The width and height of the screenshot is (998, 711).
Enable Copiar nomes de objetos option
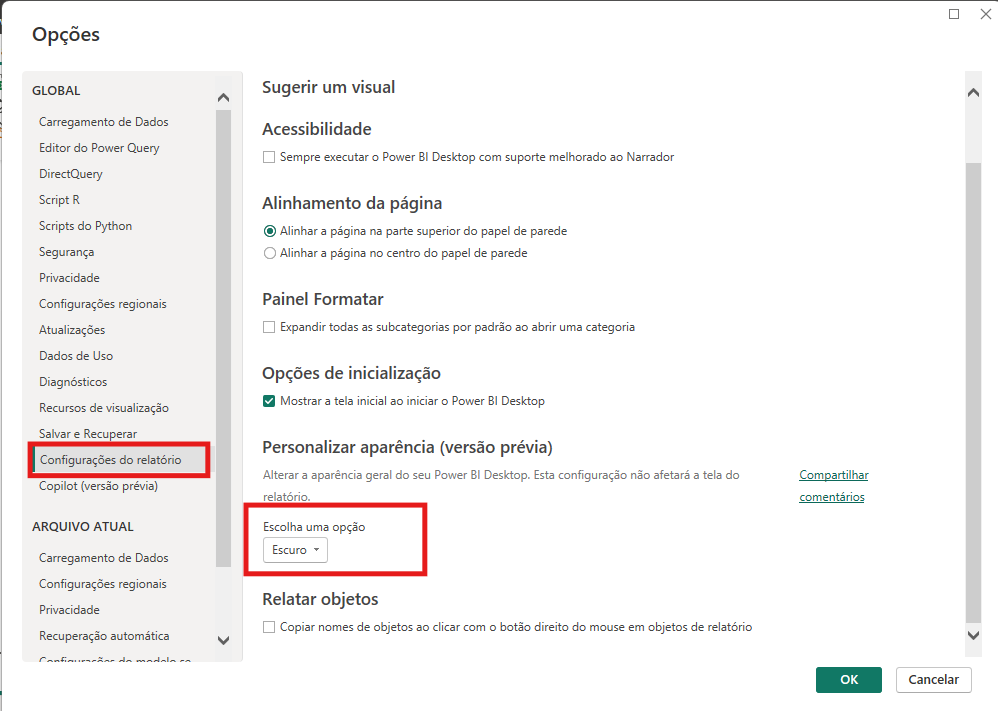268,625
